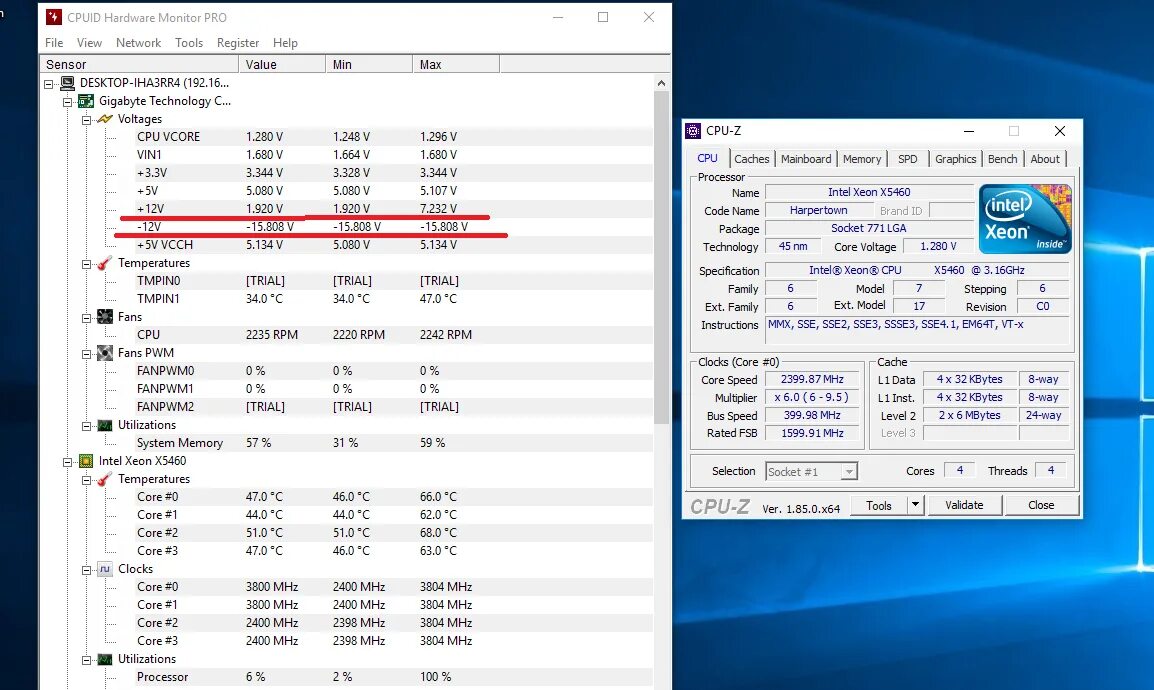The image size is (1154, 690).
Task: Click the Hardware Monitor PRO app icon in title bar
Action: point(53,17)
